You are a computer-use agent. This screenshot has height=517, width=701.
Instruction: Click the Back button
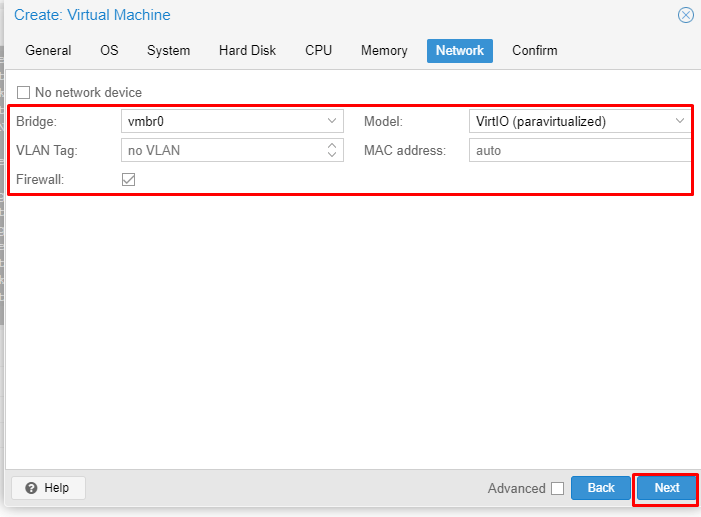(601, 488)
